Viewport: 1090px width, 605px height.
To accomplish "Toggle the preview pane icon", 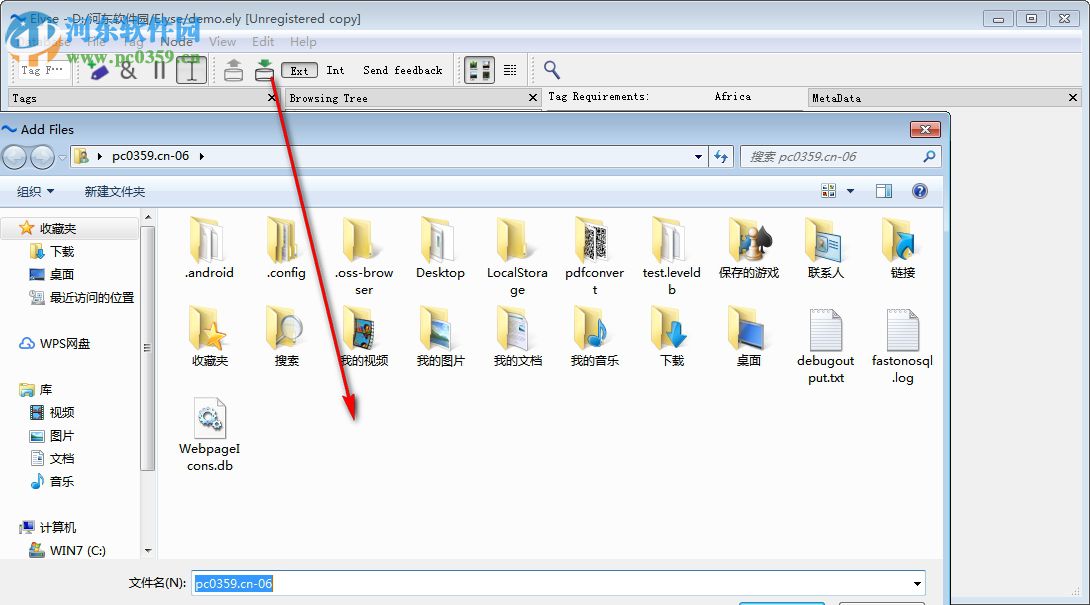I will pos(884,191).
